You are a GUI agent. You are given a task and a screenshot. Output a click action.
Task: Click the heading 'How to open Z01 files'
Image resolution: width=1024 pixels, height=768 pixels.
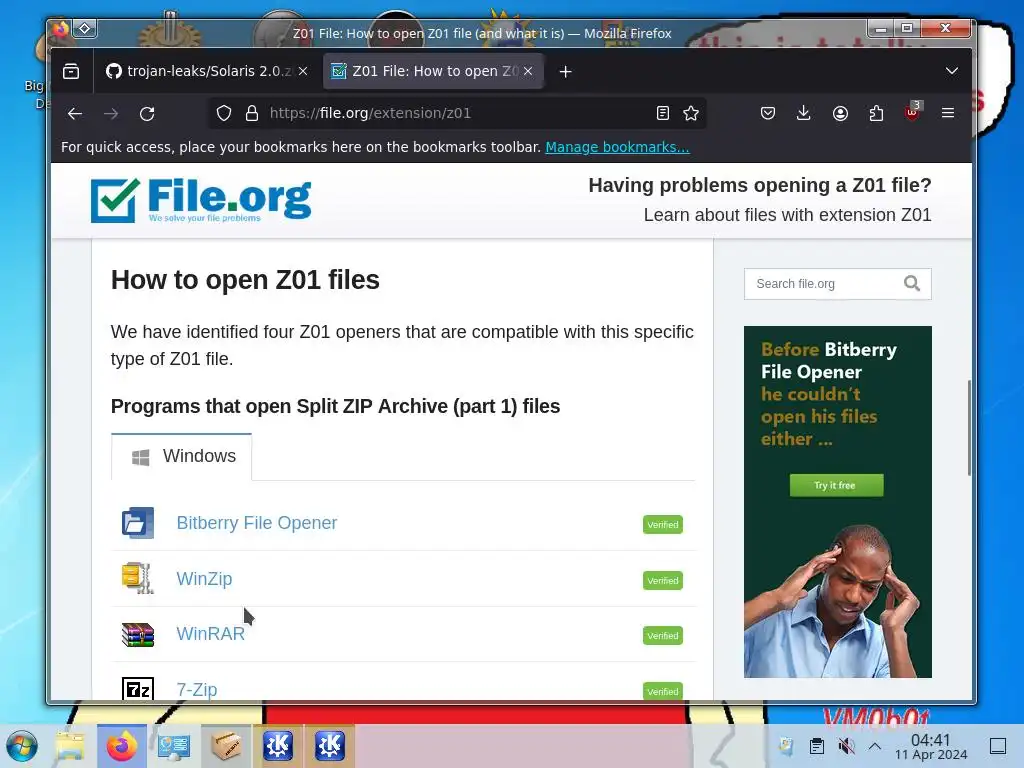[245, 280]
